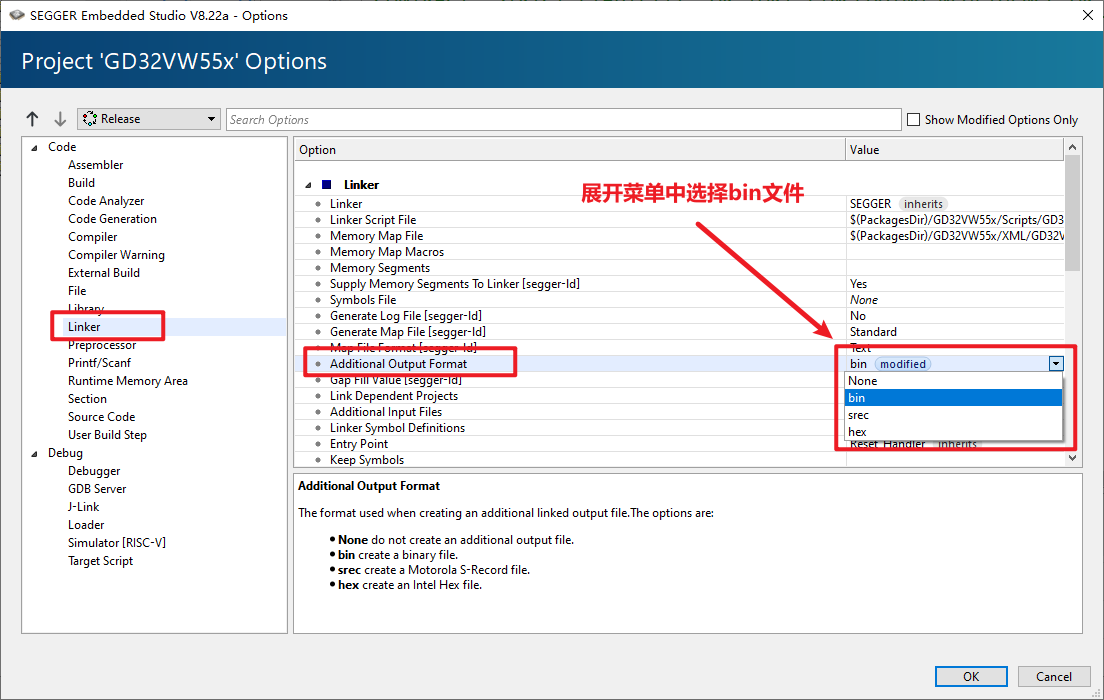1104x700 pixels.
Task: Click the up arrow navigation icon
Action: point(33,119)
